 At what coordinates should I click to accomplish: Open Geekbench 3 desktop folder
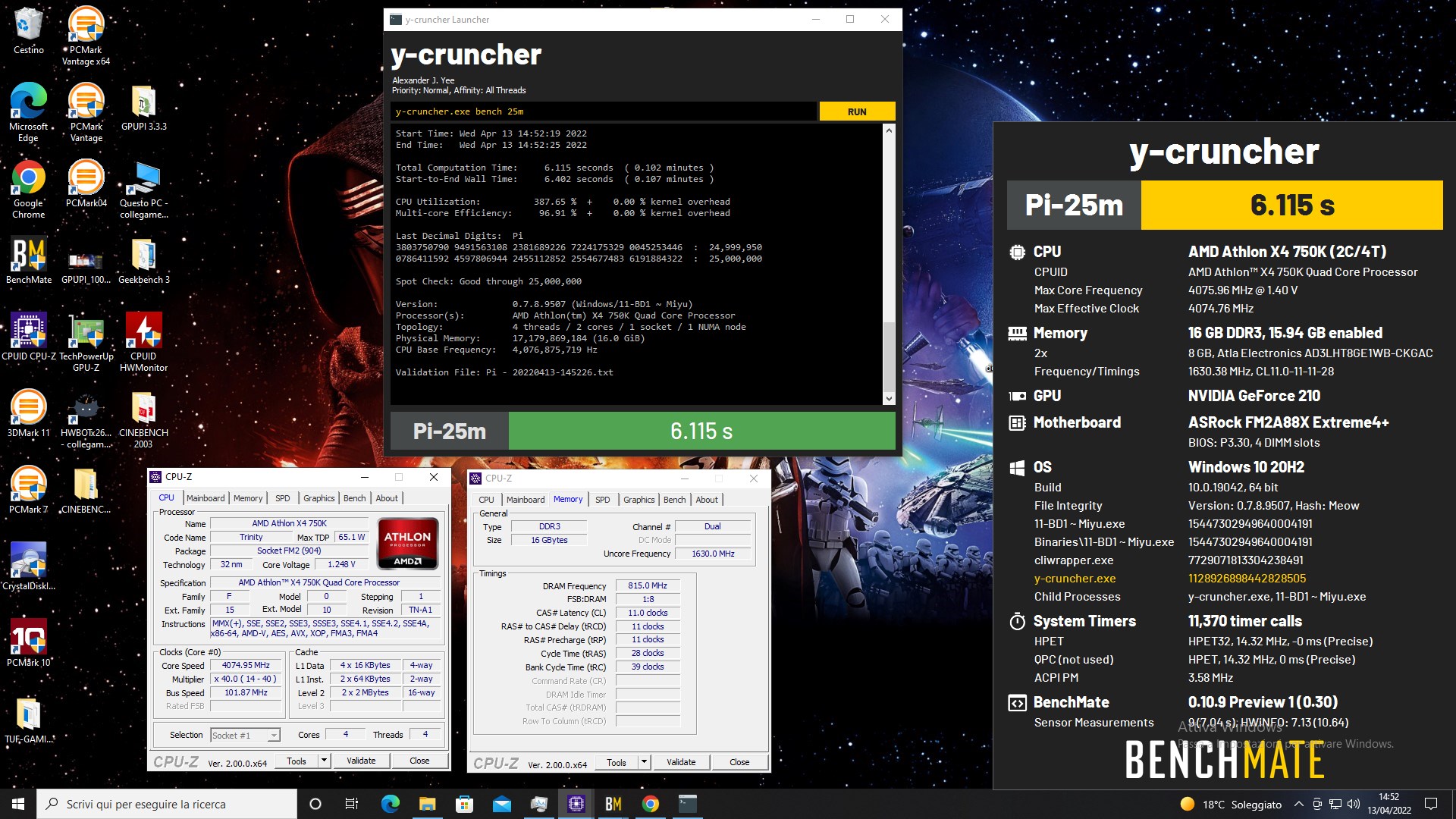pyautogui.click(x=143, y=261)
